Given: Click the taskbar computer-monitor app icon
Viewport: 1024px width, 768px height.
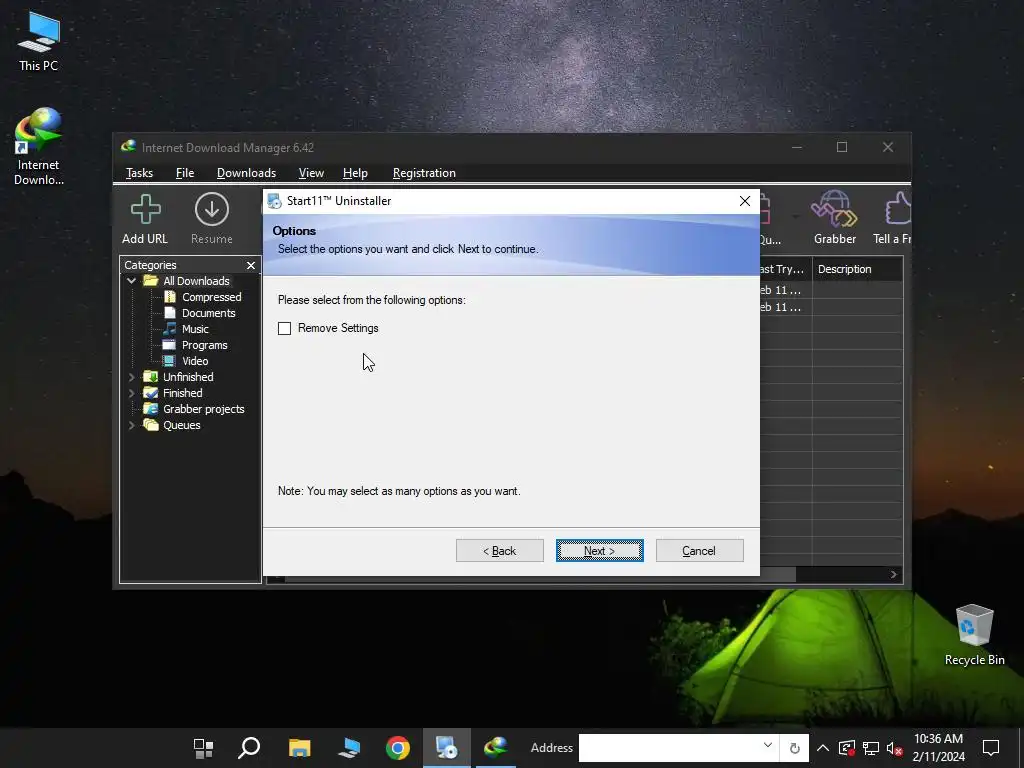Looking at the screenshot, I should tap(349, 748).
